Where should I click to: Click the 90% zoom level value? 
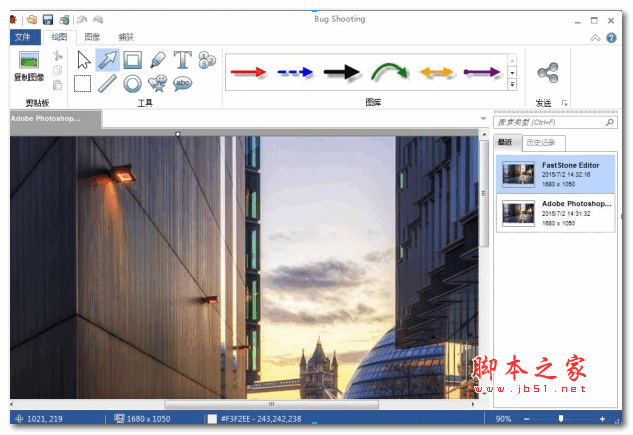pyautogui.click(x=503, y=419)
